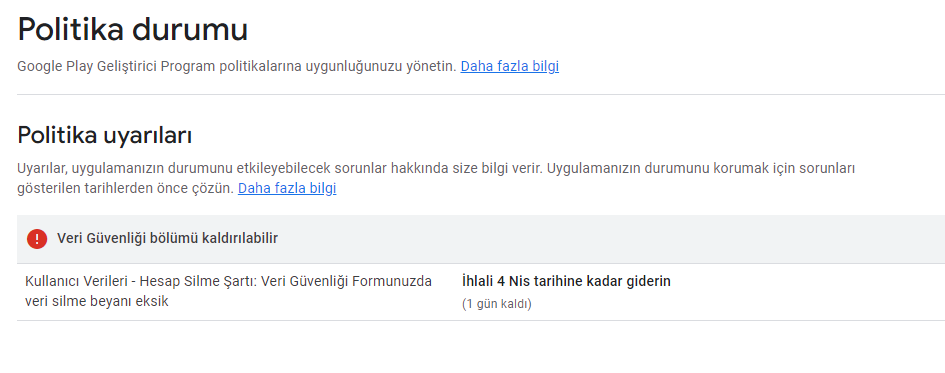The width and height of the screenshot is (945, 373).
Task: Open the Kullanıcı Verileri - Hesap Silme Şartı warning row
Action: 481,292
